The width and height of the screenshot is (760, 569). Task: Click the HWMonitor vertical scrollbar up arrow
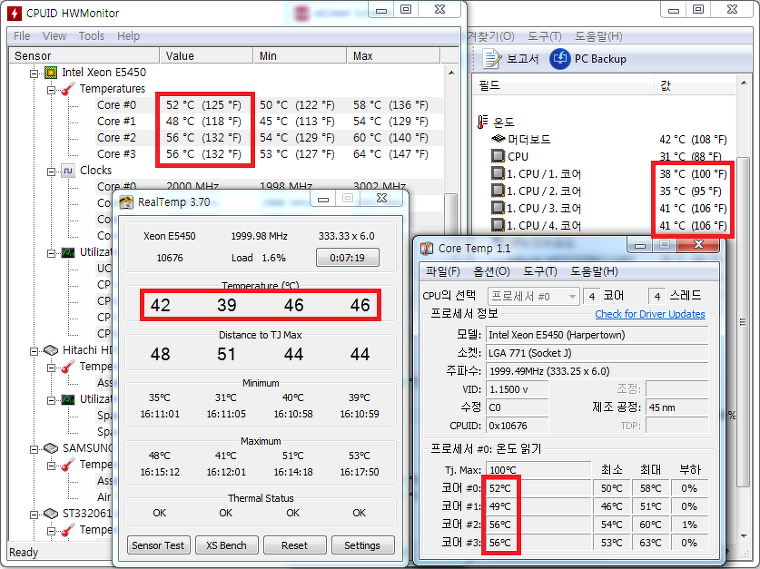click(x=451, y=73)
